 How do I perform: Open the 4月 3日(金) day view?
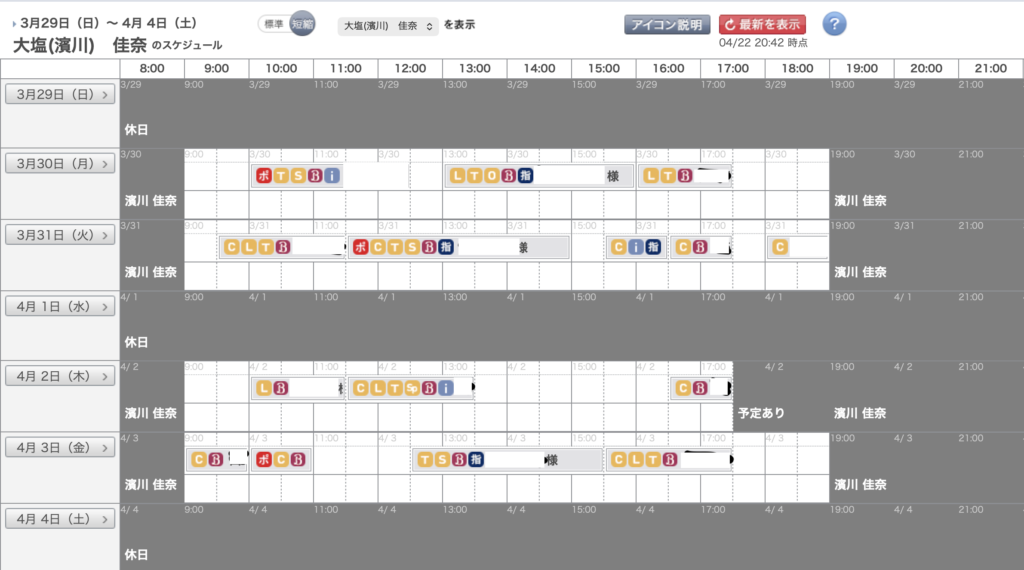tap(59, 448)
